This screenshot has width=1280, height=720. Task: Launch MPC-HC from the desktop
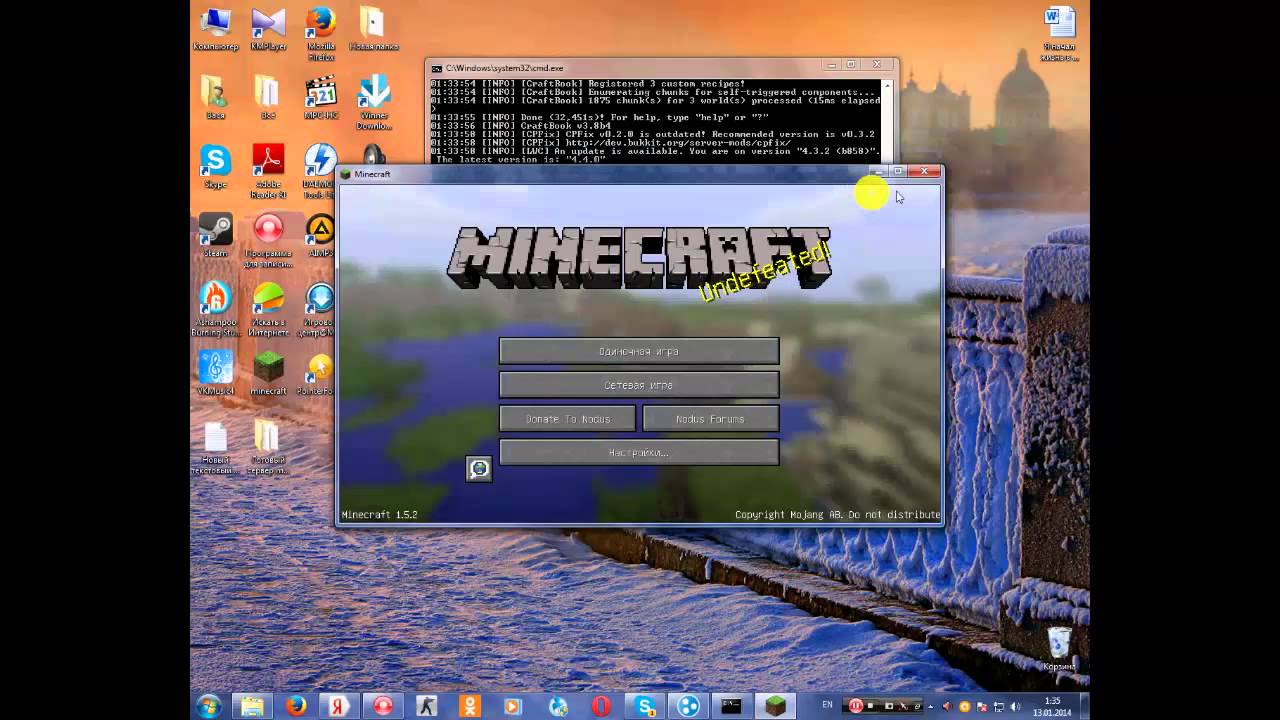321,97
